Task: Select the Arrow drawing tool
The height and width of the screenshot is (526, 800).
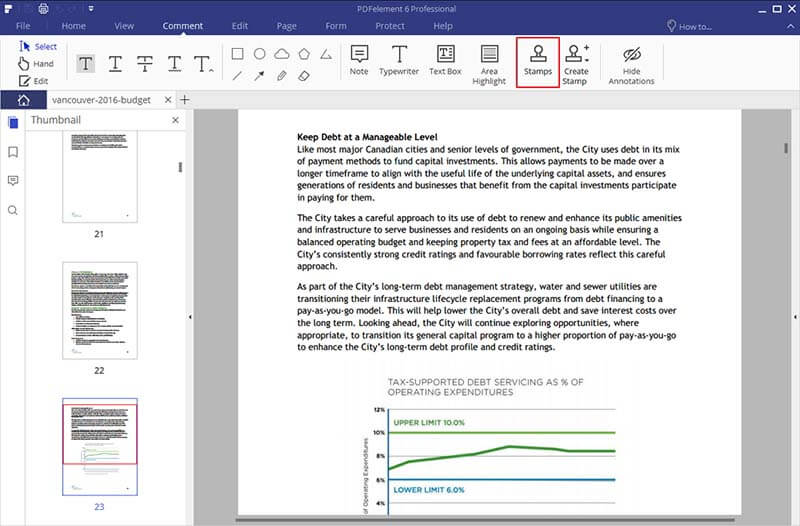Action: (x=260, y=76)
